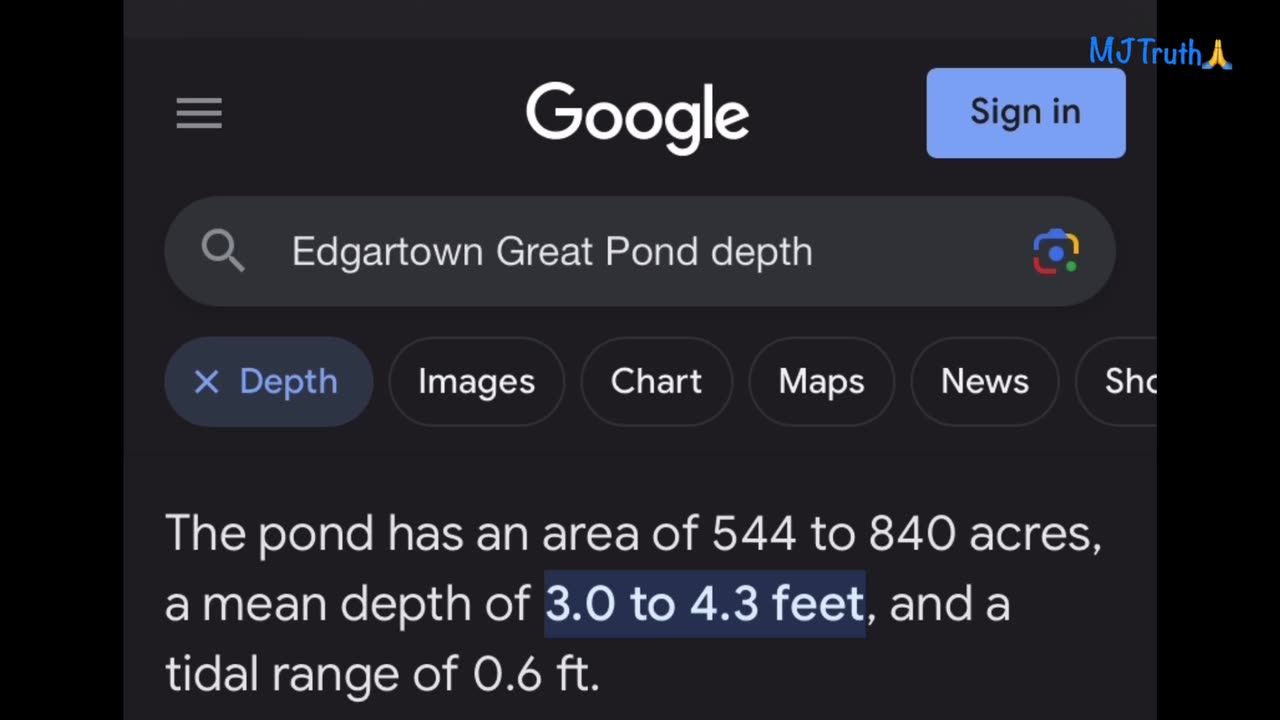The height and width of the screenshot is (720, 1280).
Task: Select the Chart filter chip
Action: point(656,382)
